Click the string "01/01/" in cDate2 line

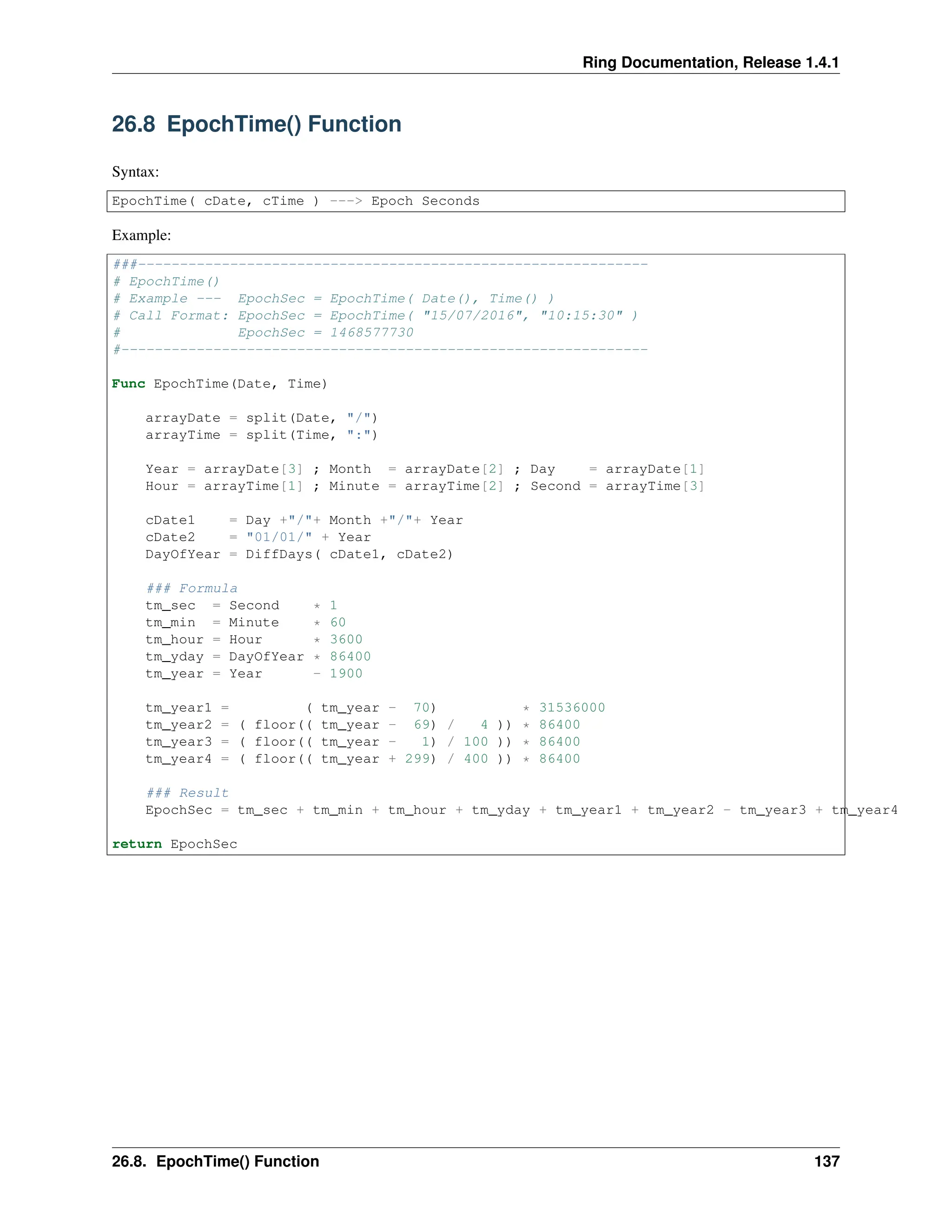[278, 537]
